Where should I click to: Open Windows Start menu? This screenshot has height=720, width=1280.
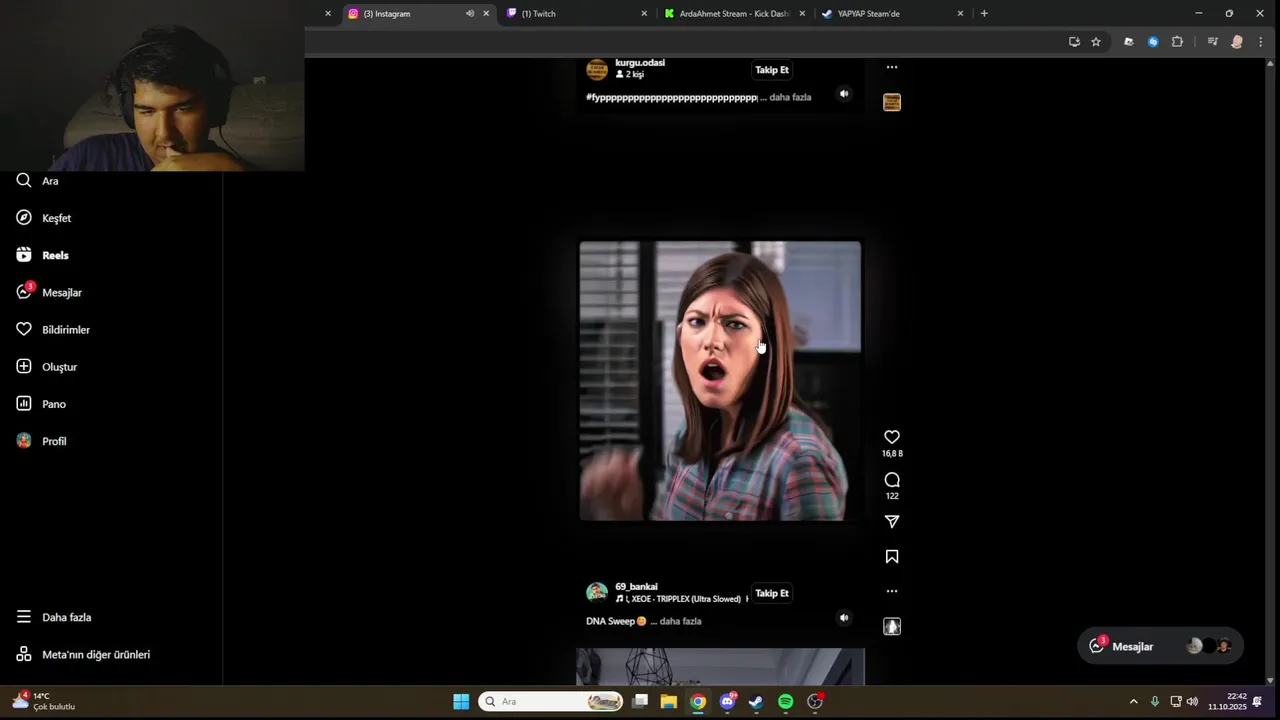coord(461,702)
